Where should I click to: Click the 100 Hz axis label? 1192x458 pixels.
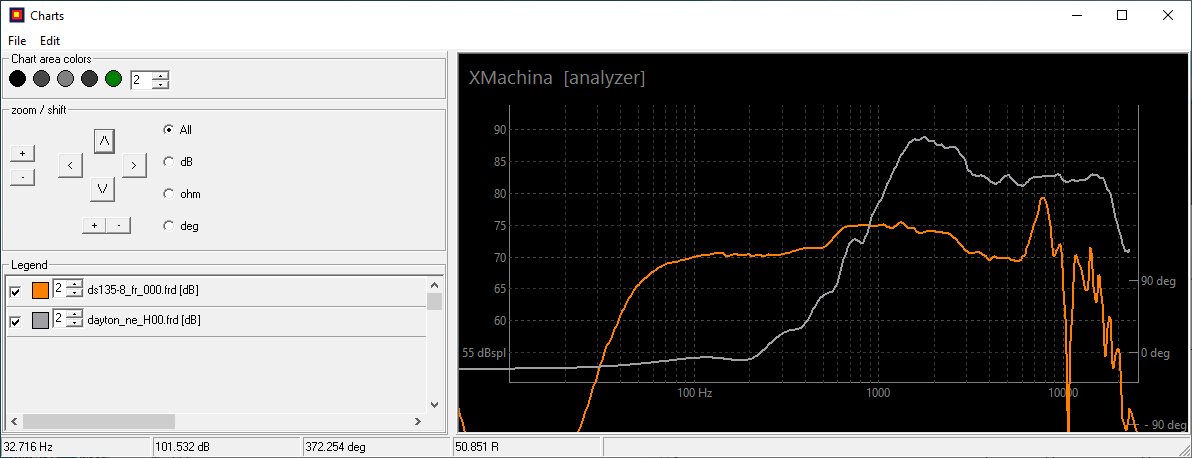tap(694, 393)
